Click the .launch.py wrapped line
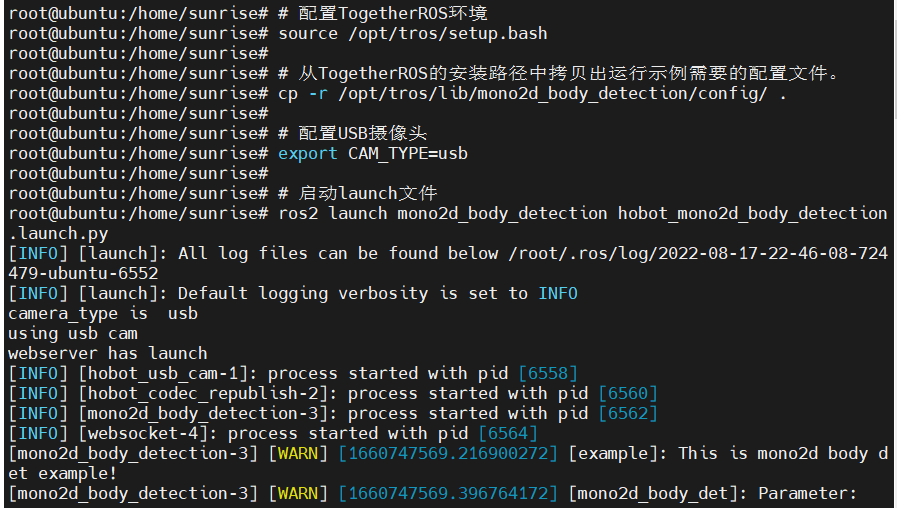The height and width of the screenshot is (508, 897). (58, 234)
